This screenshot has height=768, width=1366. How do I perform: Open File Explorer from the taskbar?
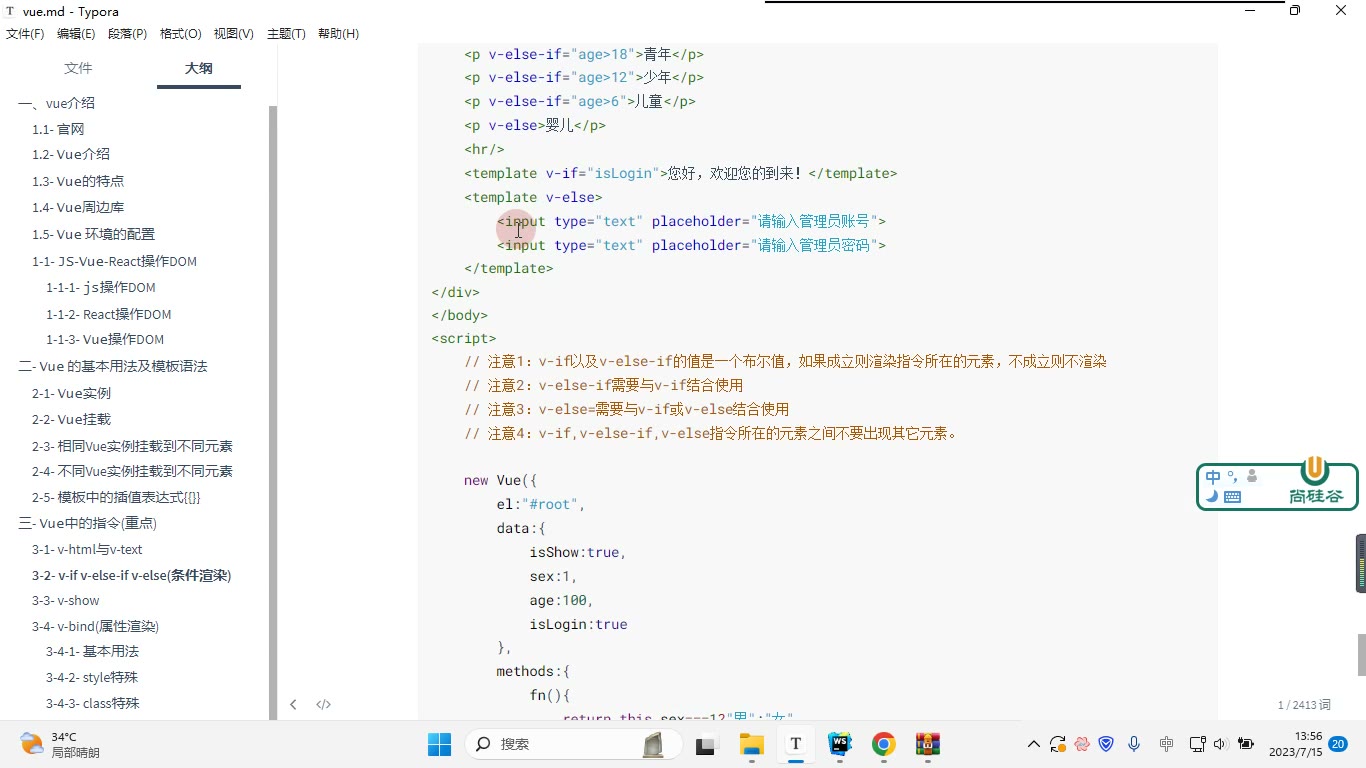(751, 744)
